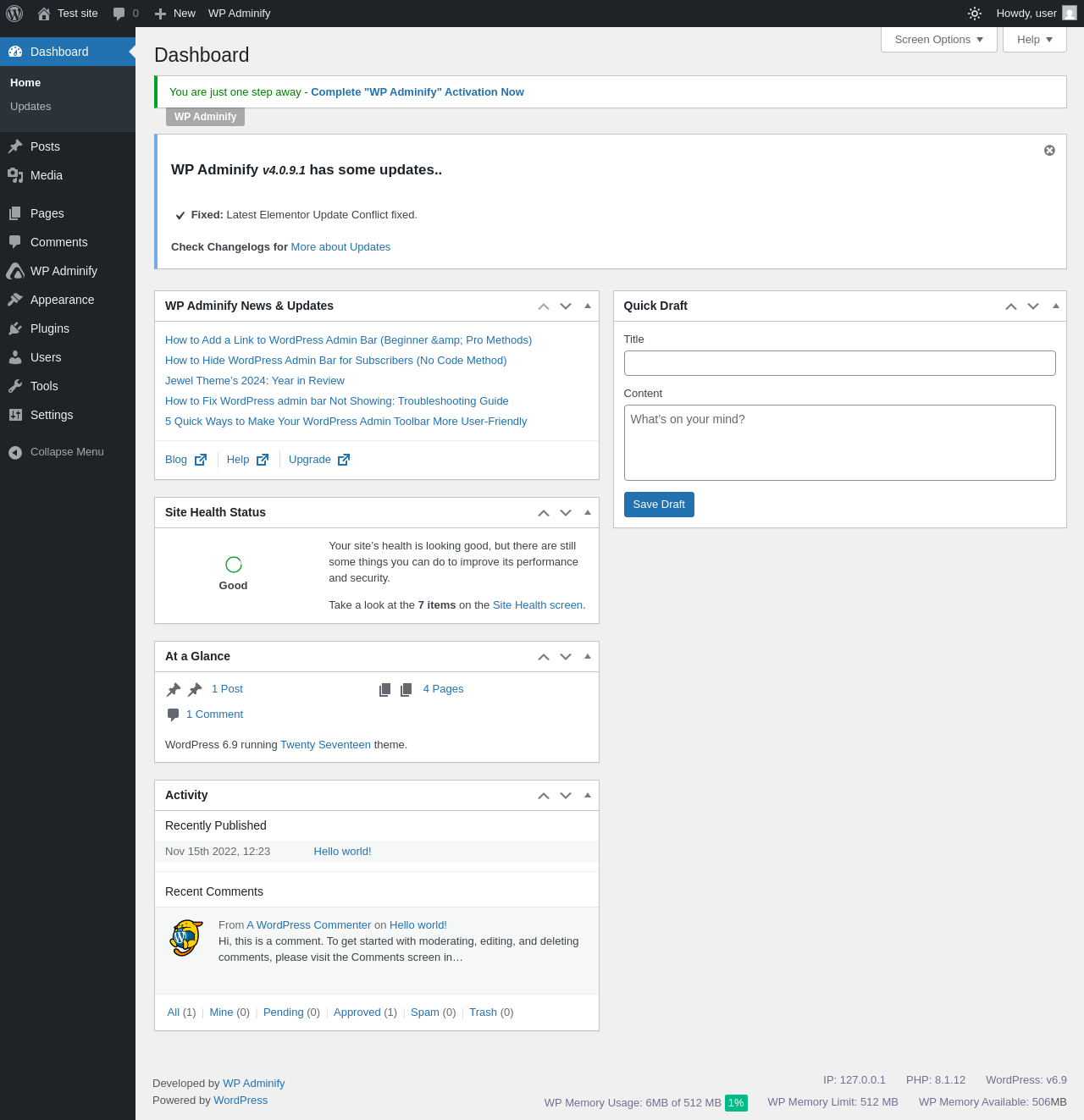Screen dimensions: 1084x1120
Task: Open Updates submenu item
Action: (30, 107)
